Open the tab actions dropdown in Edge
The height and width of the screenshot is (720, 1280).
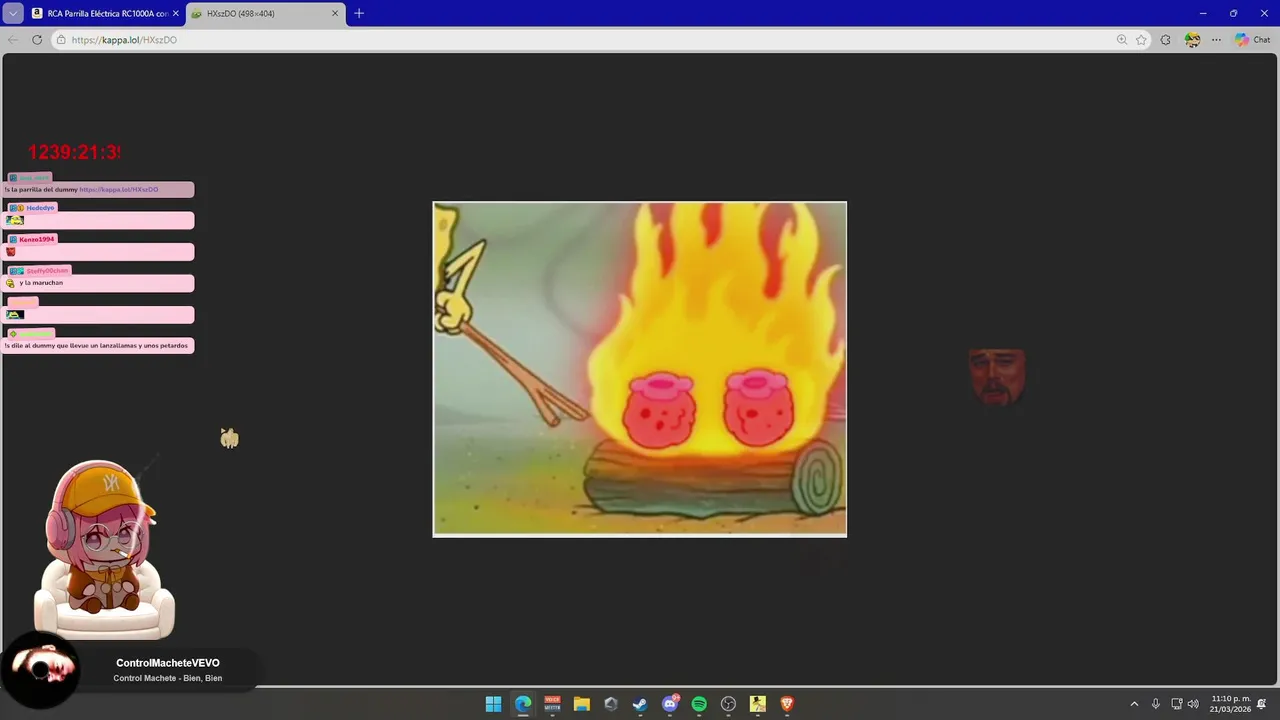click(x=13, y=13)
